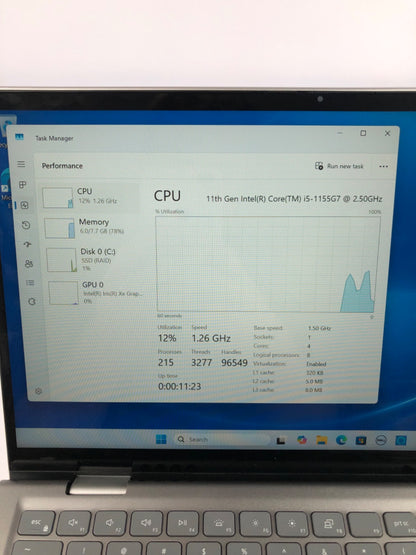Open the Services page icon
The height and width of the screenshot is (555, 416).
(x=32, y=301)
